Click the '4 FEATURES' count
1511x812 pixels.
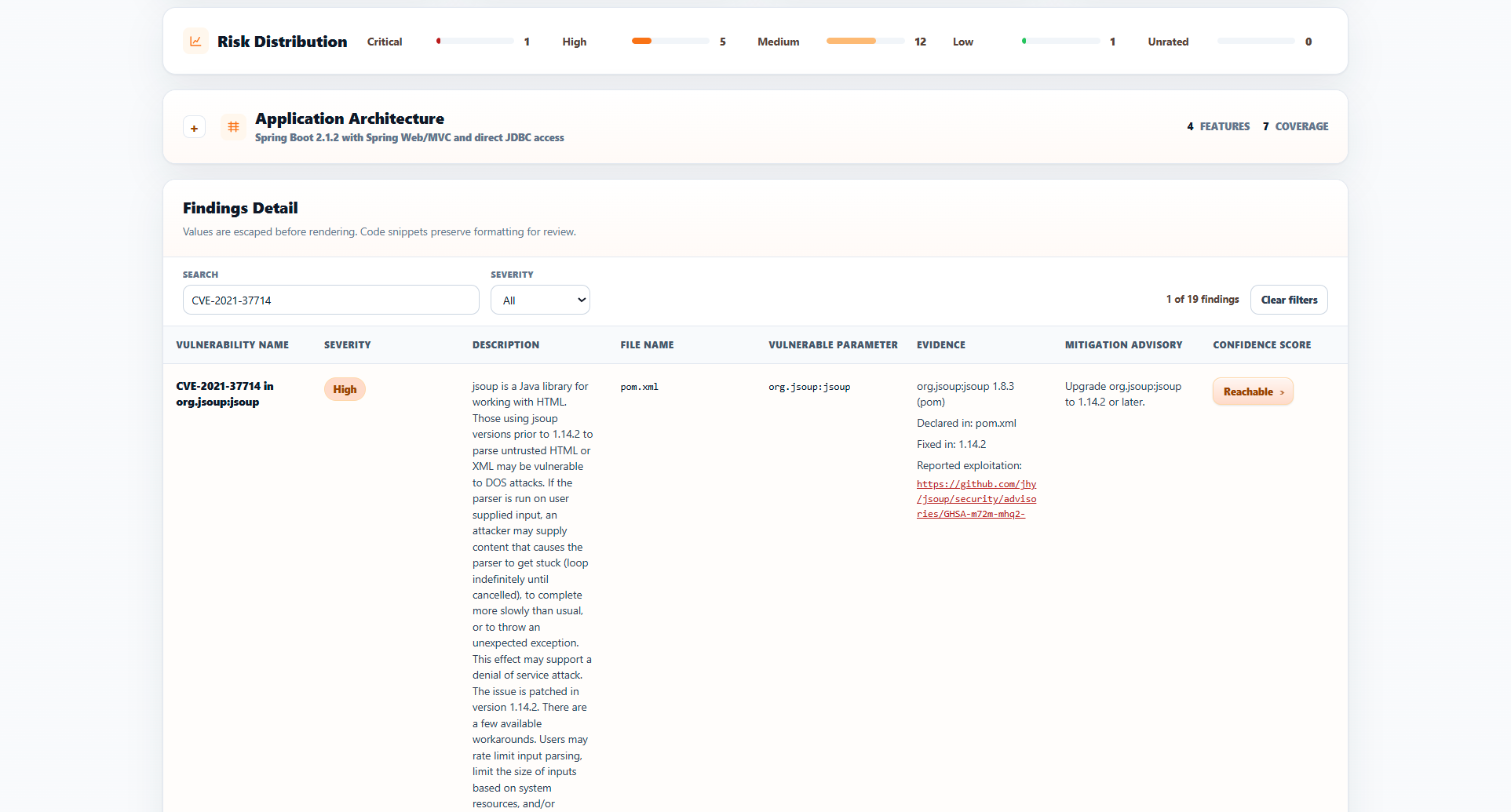pyautogui.click(x=1218, y=127)
